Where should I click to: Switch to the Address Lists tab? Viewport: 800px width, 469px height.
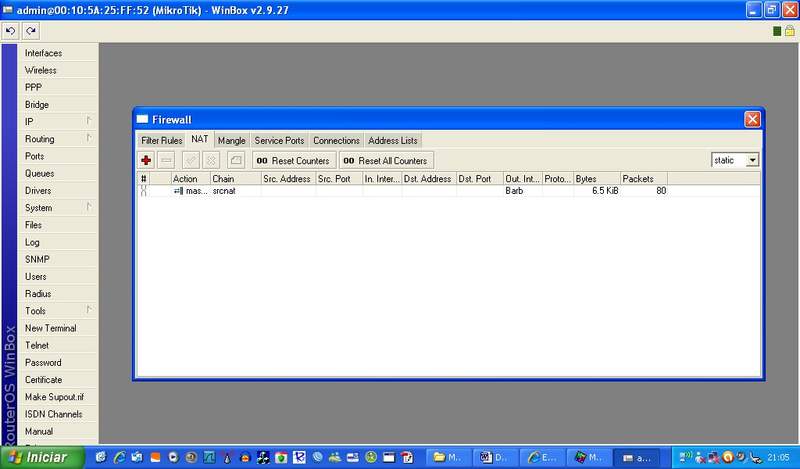(x=393, y=140)
